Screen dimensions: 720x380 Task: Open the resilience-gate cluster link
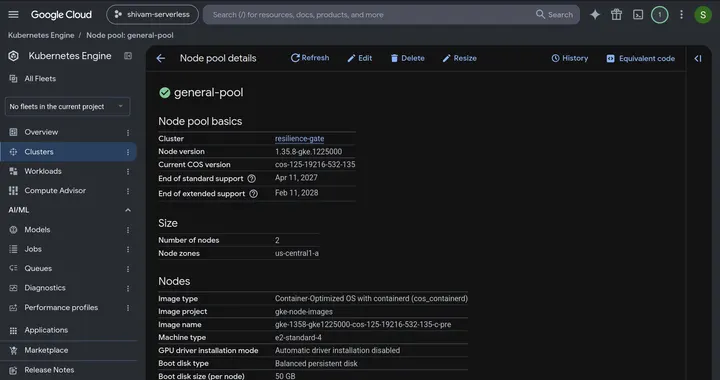click(299, 139)
